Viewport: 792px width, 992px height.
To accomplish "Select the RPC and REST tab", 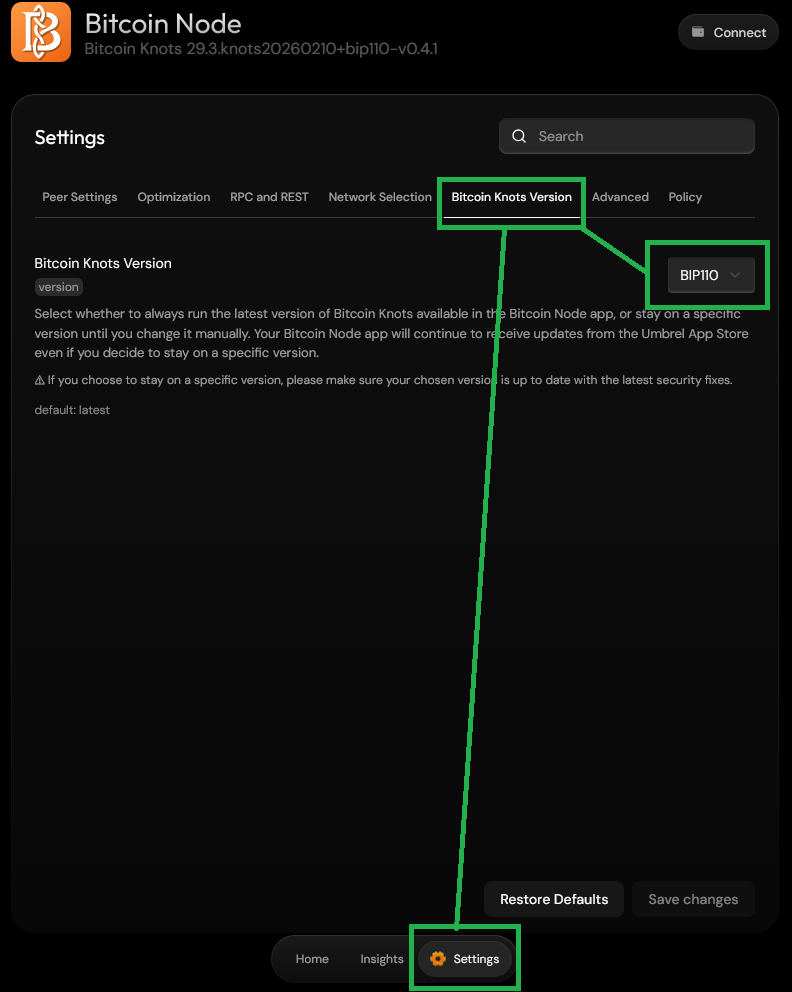I will click(x=268, y=197).
